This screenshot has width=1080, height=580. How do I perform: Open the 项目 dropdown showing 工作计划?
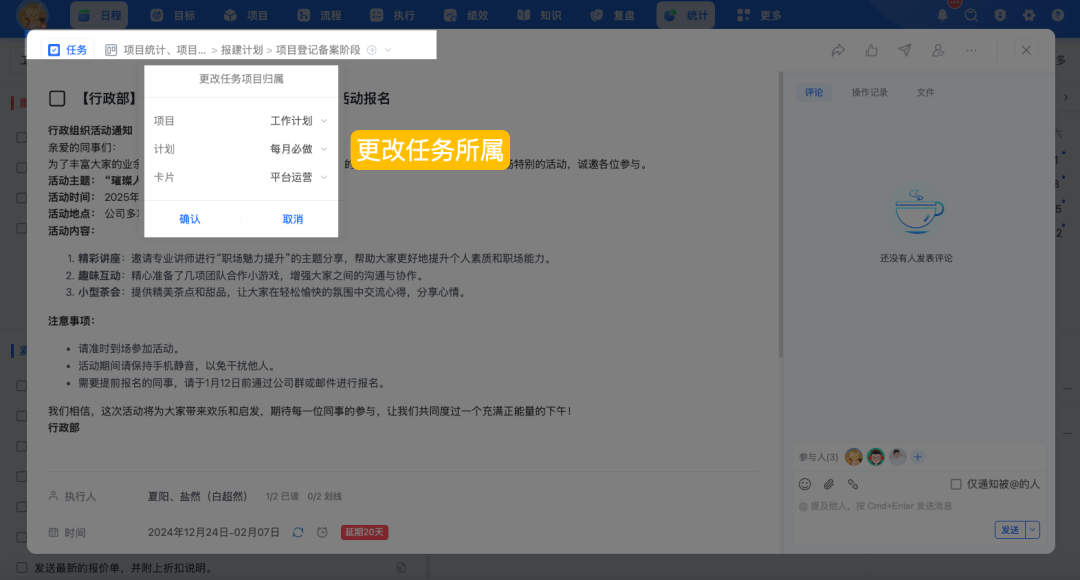(x=290, y=120)
